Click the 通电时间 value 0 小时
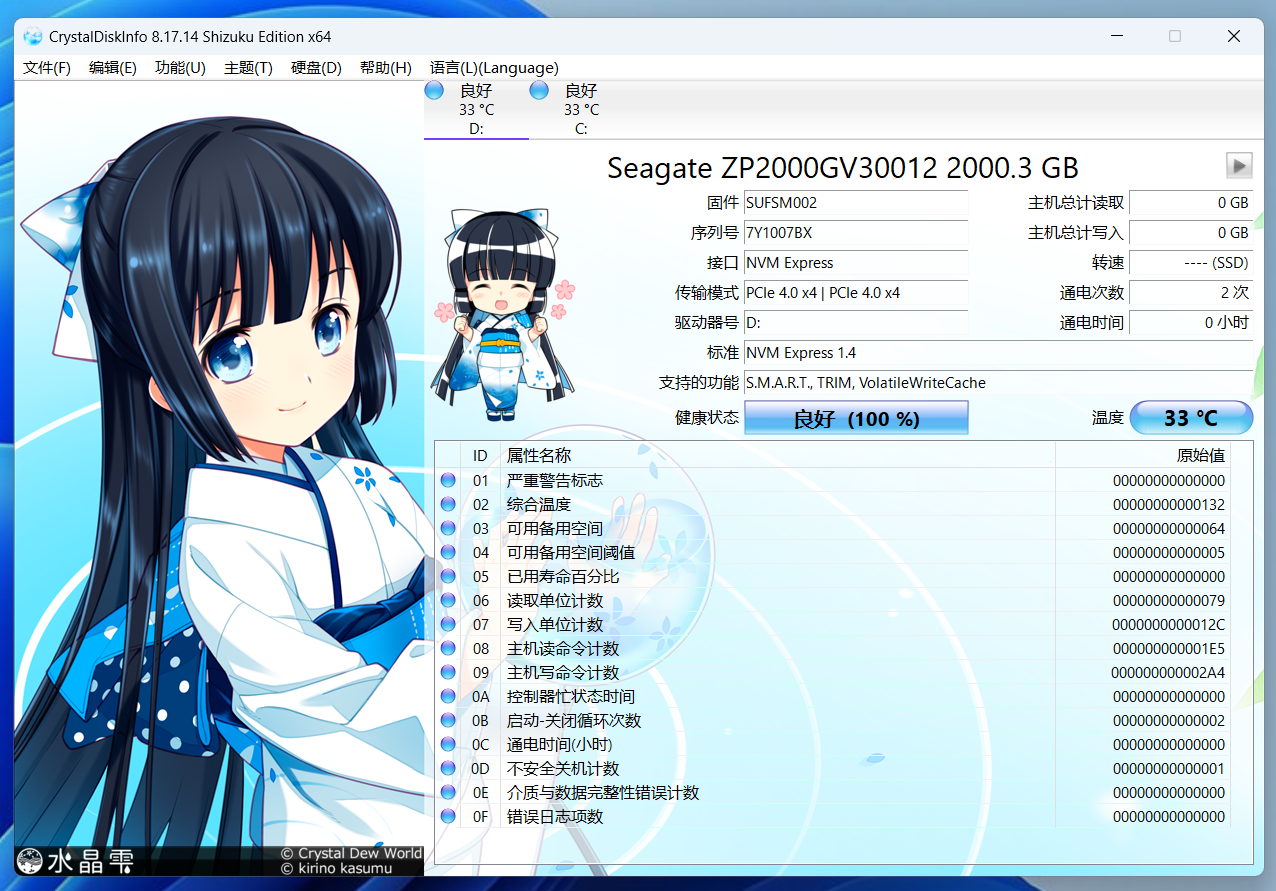 point(1191,323)
